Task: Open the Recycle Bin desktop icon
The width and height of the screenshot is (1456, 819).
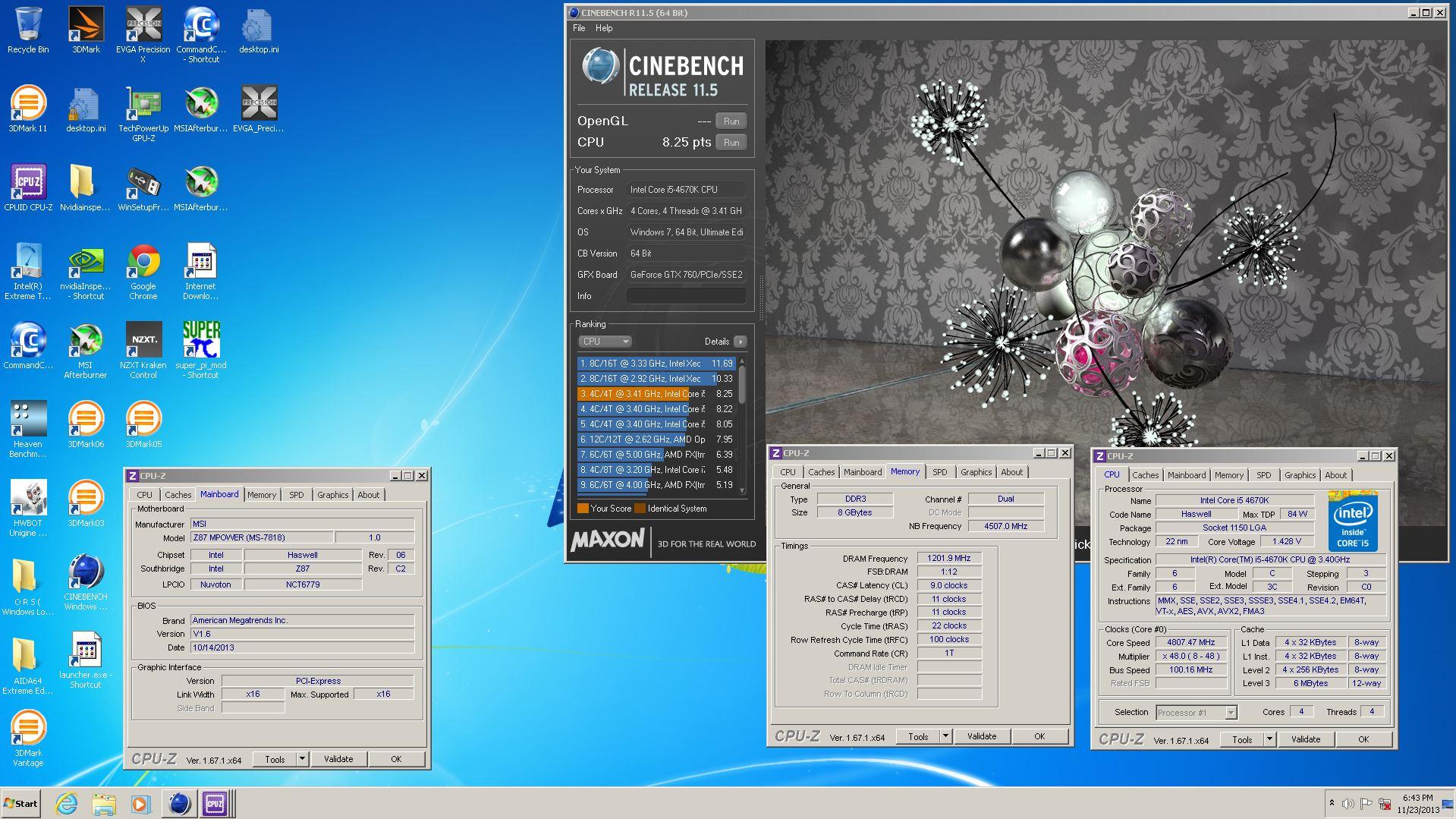Action: click(x=28, y=30)
